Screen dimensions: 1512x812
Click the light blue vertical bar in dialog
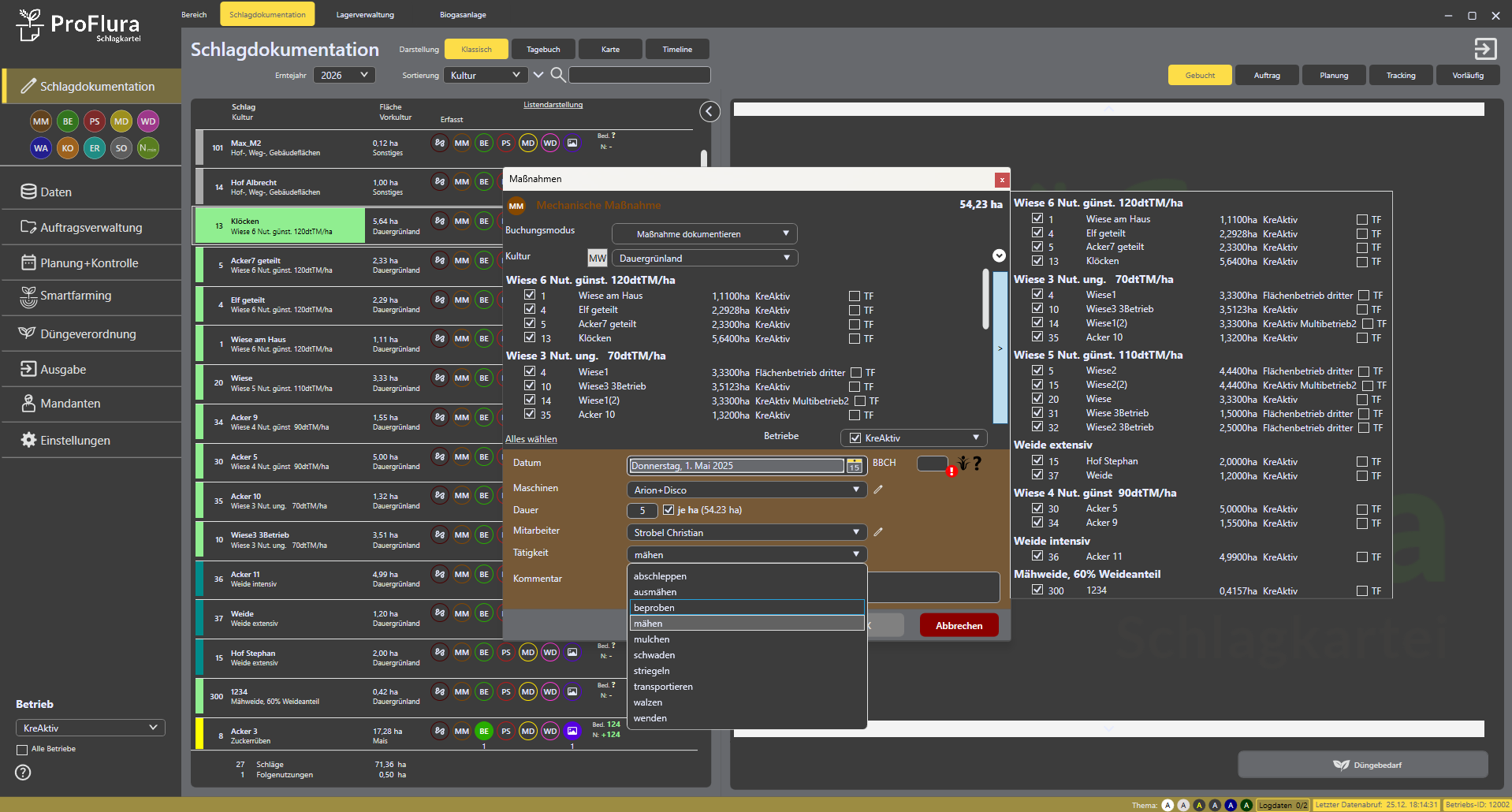1000,348
